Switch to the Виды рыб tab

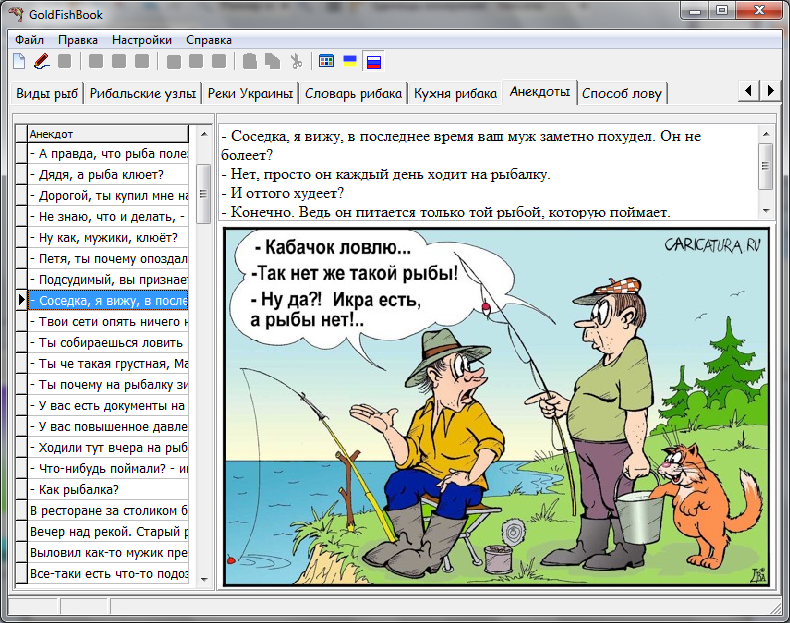click(47, 94)
